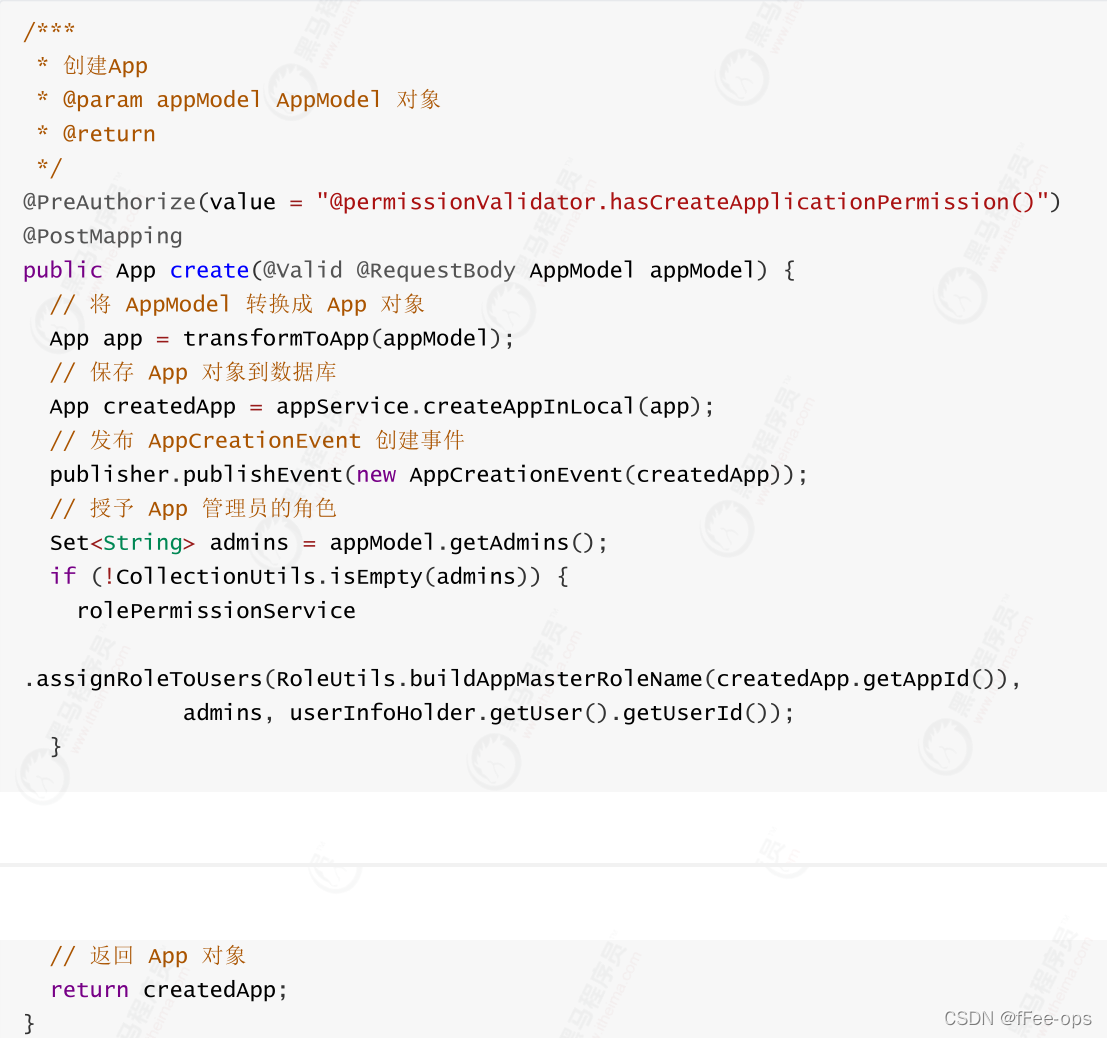Click the 'Set<String>' type declaration
The width and height of the screenshot is (1107, 1038).
122,542
